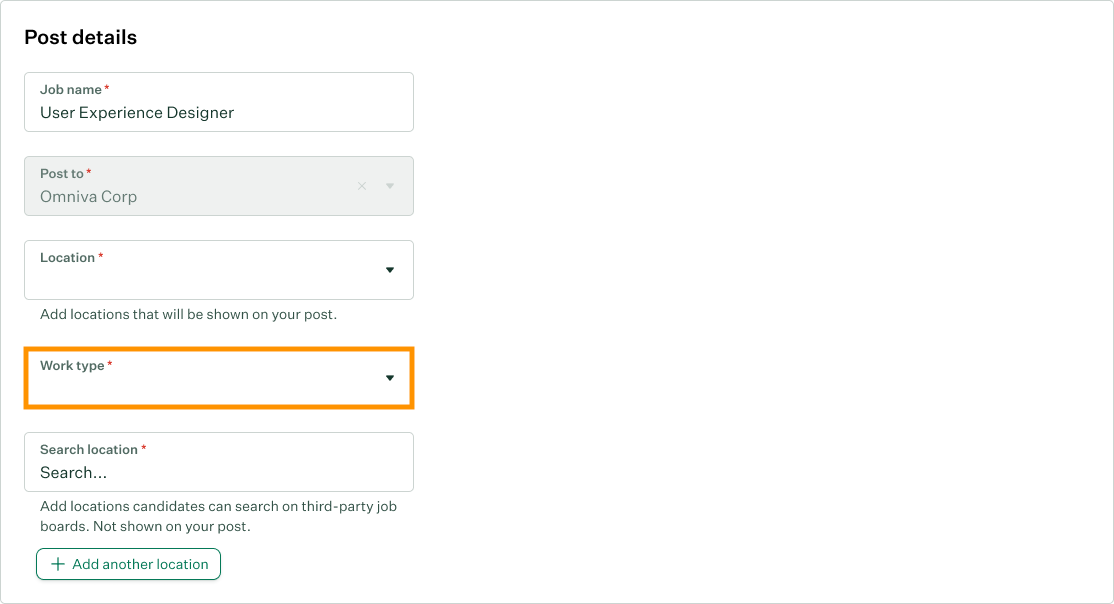This screenshot has width=1114, height=604.
Task: Click inside the empty Location field
Action: click(200, 282)
